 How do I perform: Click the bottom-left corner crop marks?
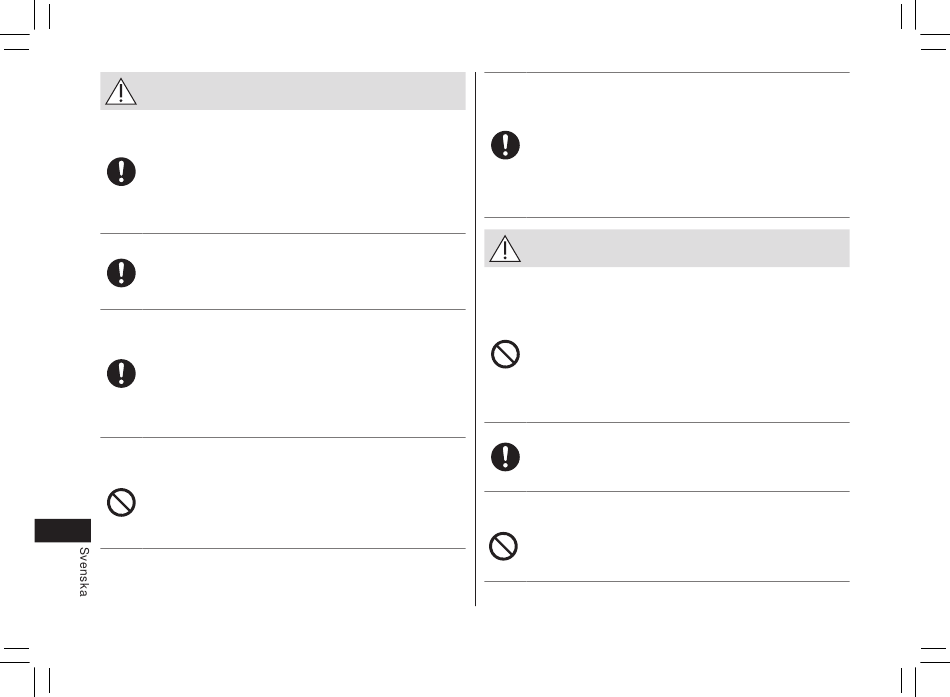tap(25, 672)
